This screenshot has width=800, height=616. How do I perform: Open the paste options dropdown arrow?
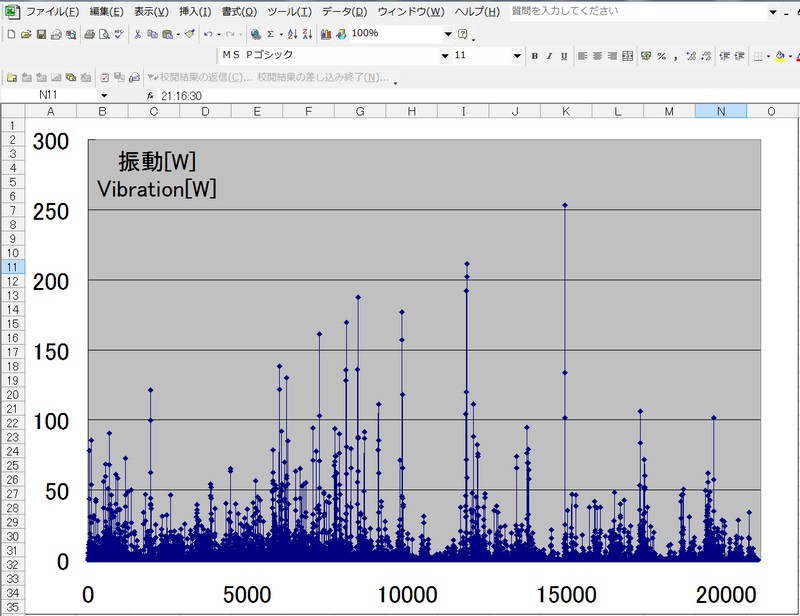click(178, 35)
